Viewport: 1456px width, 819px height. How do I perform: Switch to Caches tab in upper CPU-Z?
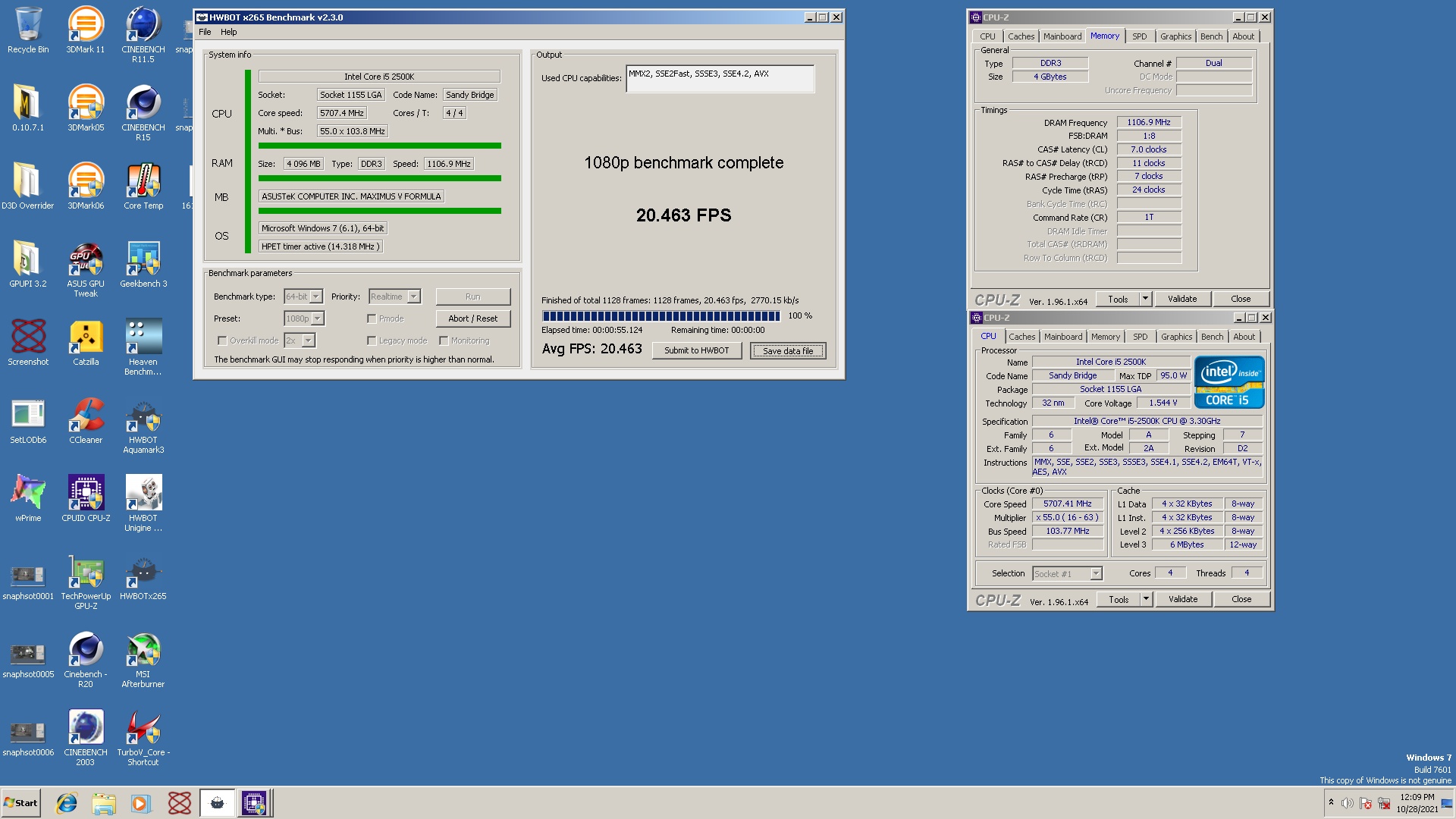click(x=1021, y=36)
